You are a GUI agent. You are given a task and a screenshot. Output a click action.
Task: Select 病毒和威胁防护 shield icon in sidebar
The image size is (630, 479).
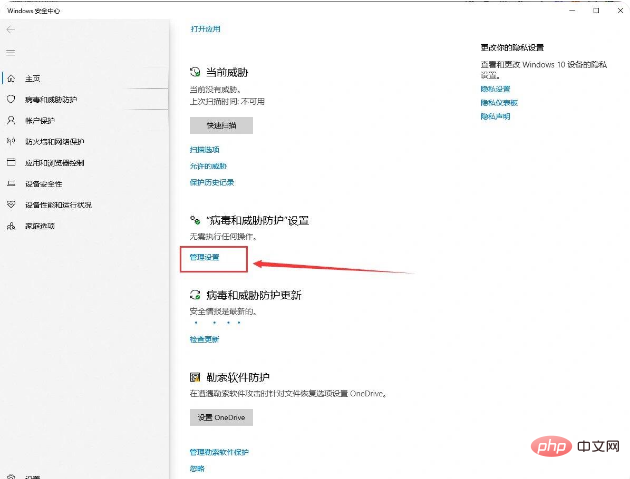pyautogui.click(x=11, y=99)
